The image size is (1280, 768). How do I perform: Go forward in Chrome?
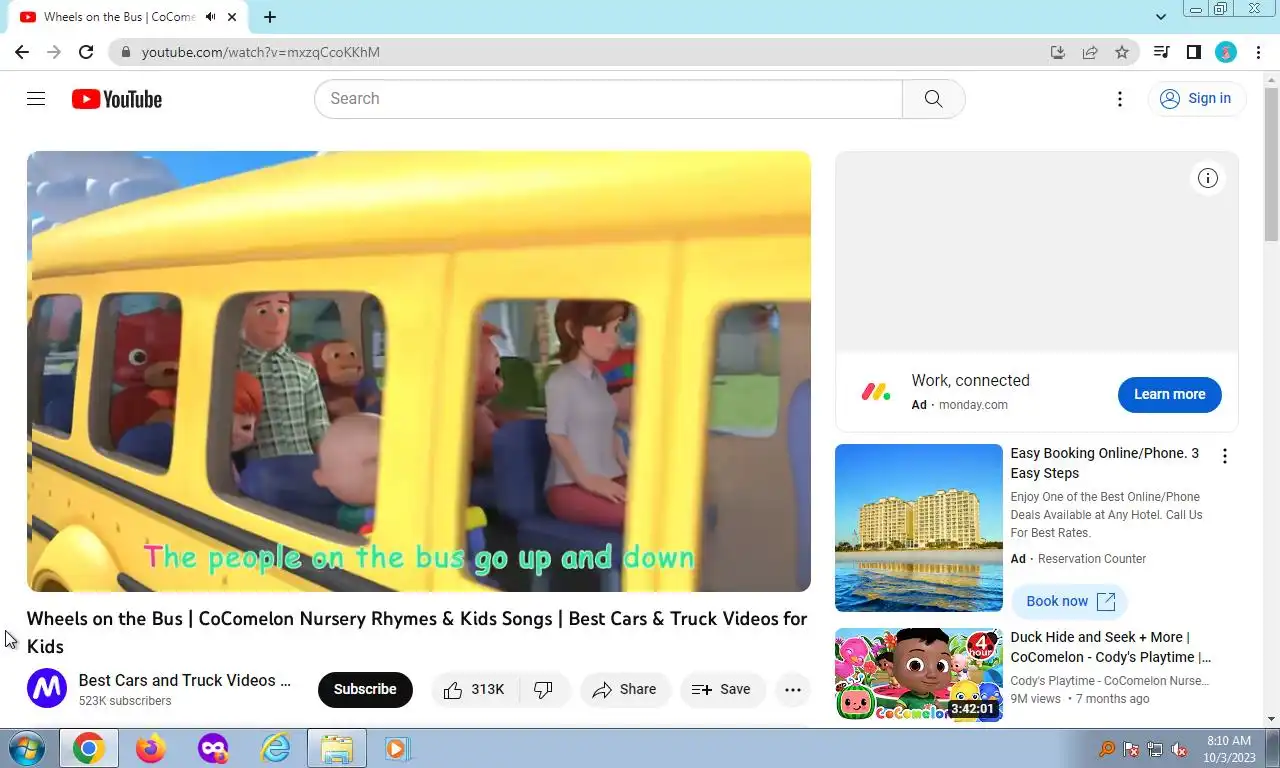(x=54, y=52)
